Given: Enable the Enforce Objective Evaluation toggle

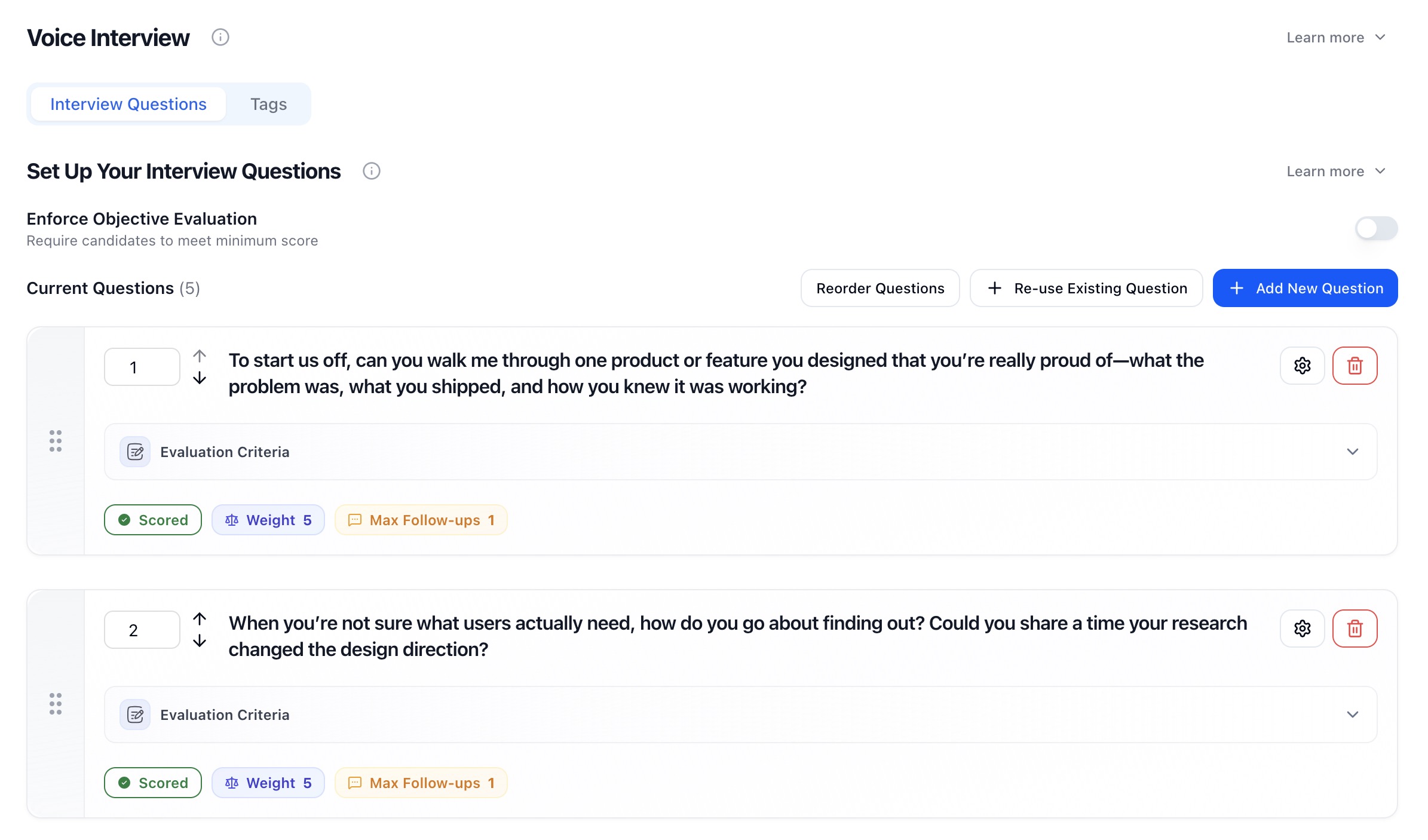Looking at the screenshot, I should (1376, 228).
